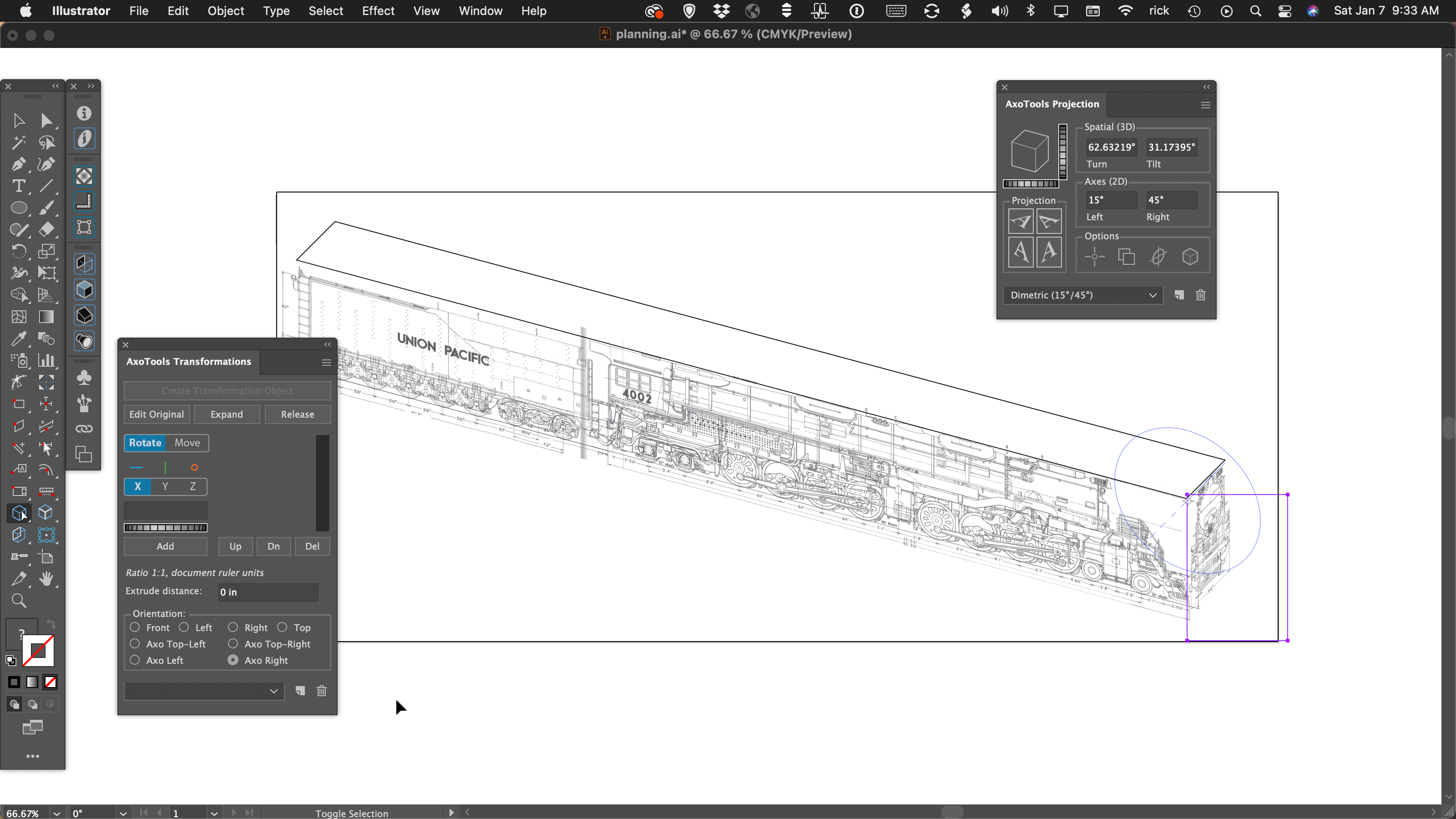Activate the Type tool
This screenshot has height=819, width=1456.
(x=19, y=186)
